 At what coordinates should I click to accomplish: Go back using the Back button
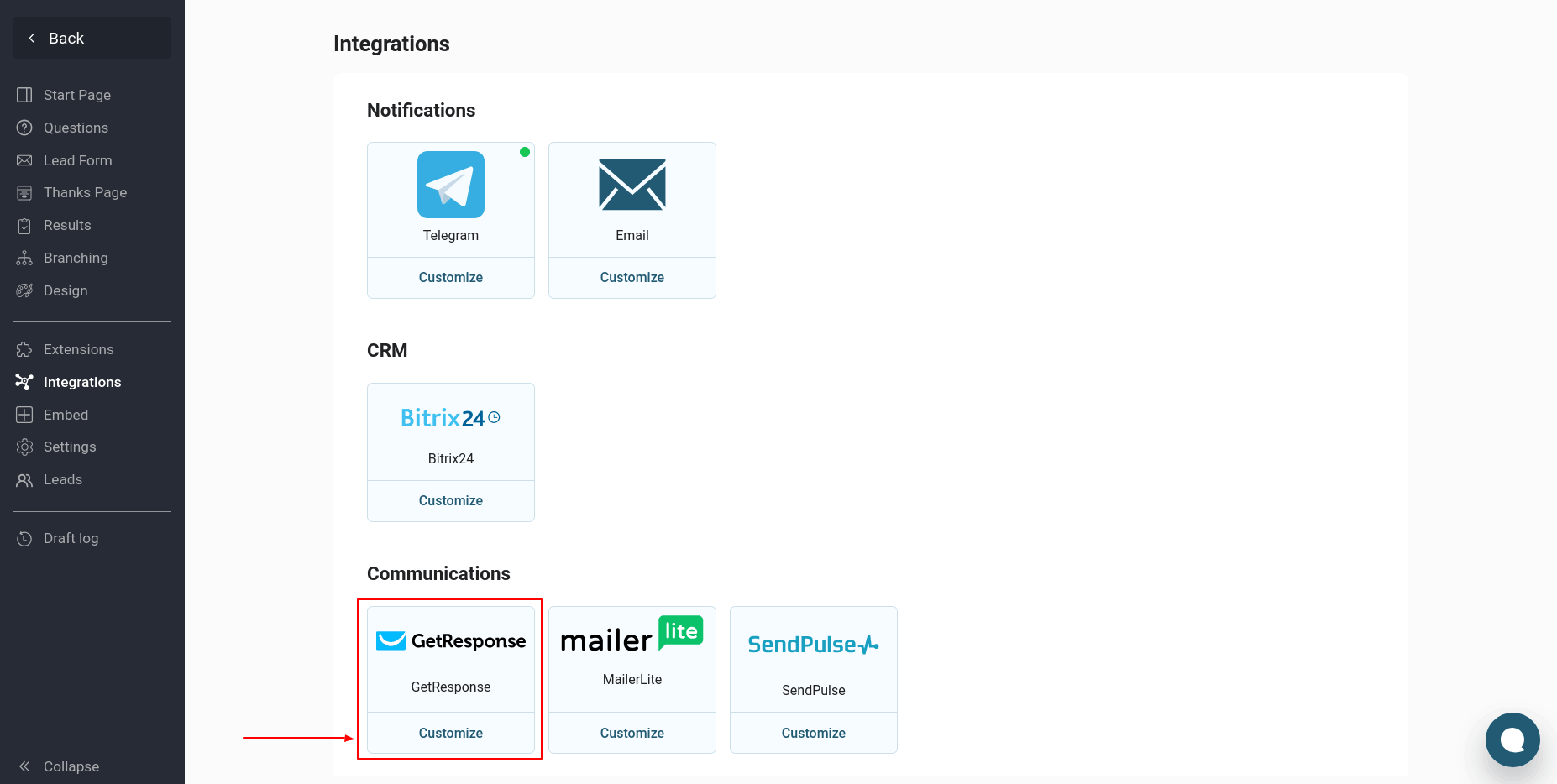click(92, 38)
